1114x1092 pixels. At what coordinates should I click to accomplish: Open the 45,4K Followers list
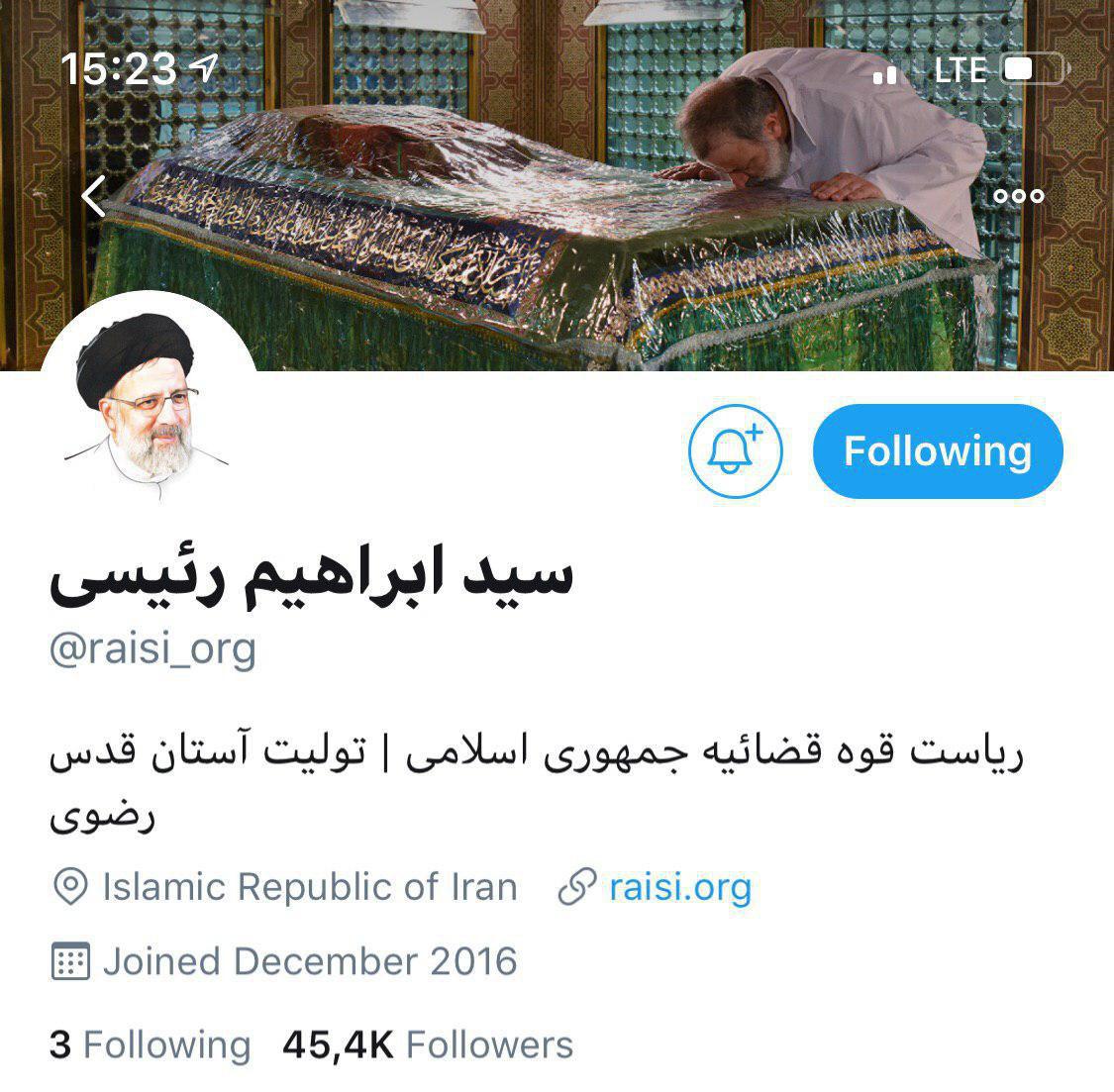pos(428,1045)
